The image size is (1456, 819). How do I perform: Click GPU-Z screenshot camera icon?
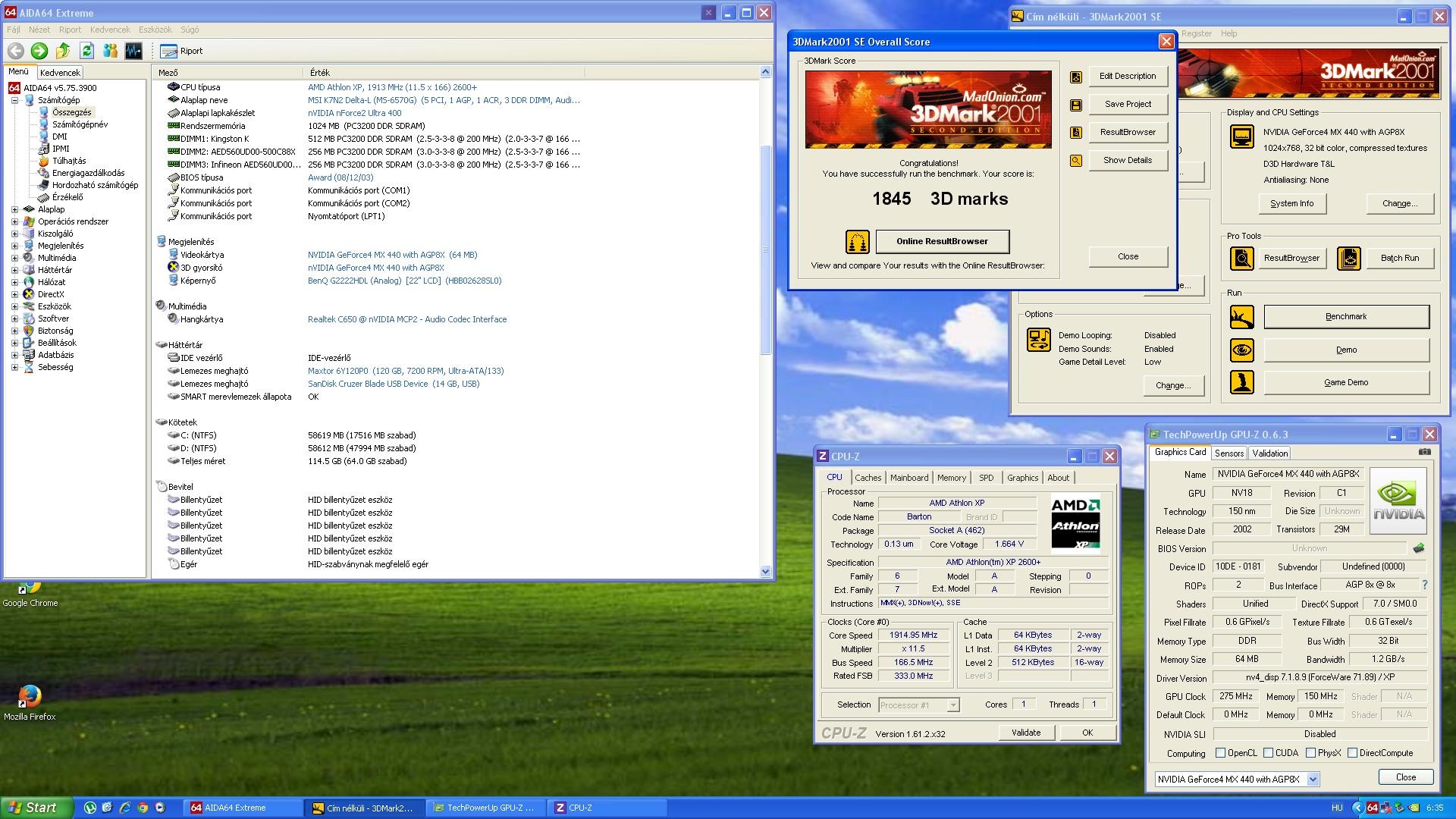click(1425, 452)
